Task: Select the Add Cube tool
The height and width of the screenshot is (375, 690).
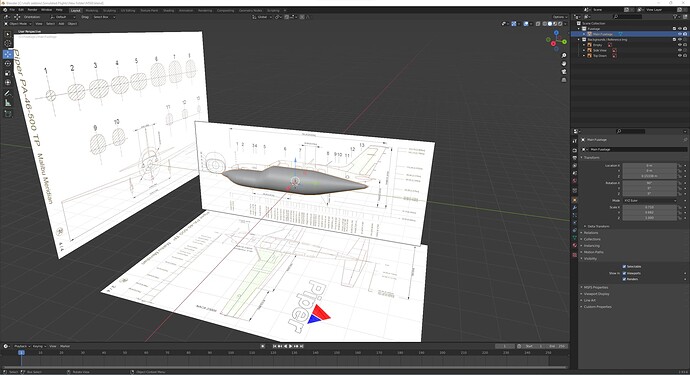Action: coord(8,114)
